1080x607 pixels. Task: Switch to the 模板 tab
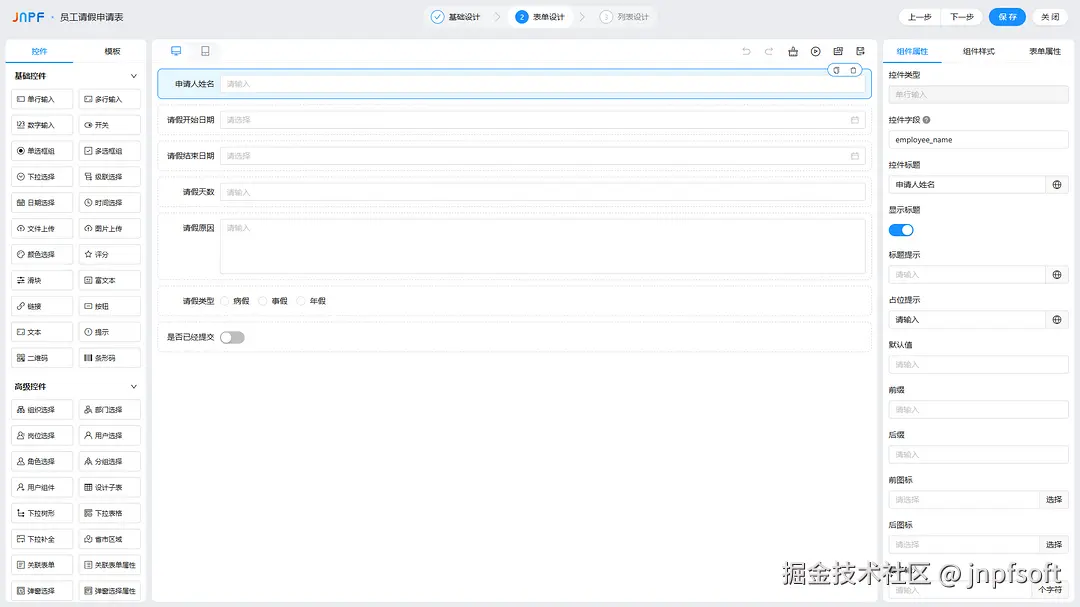click(x=112, y=52)
